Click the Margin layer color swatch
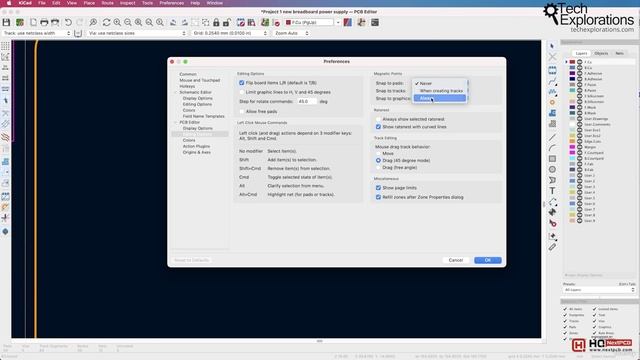The image size is (640, 360). pyautogui.click(x=572, y=147)
